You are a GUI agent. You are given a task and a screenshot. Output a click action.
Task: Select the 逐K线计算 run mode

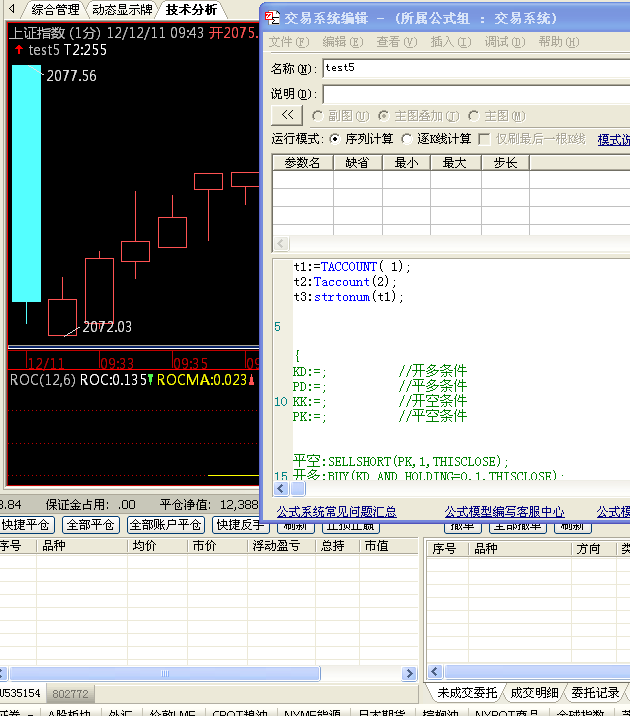click(x=407, y=139)
